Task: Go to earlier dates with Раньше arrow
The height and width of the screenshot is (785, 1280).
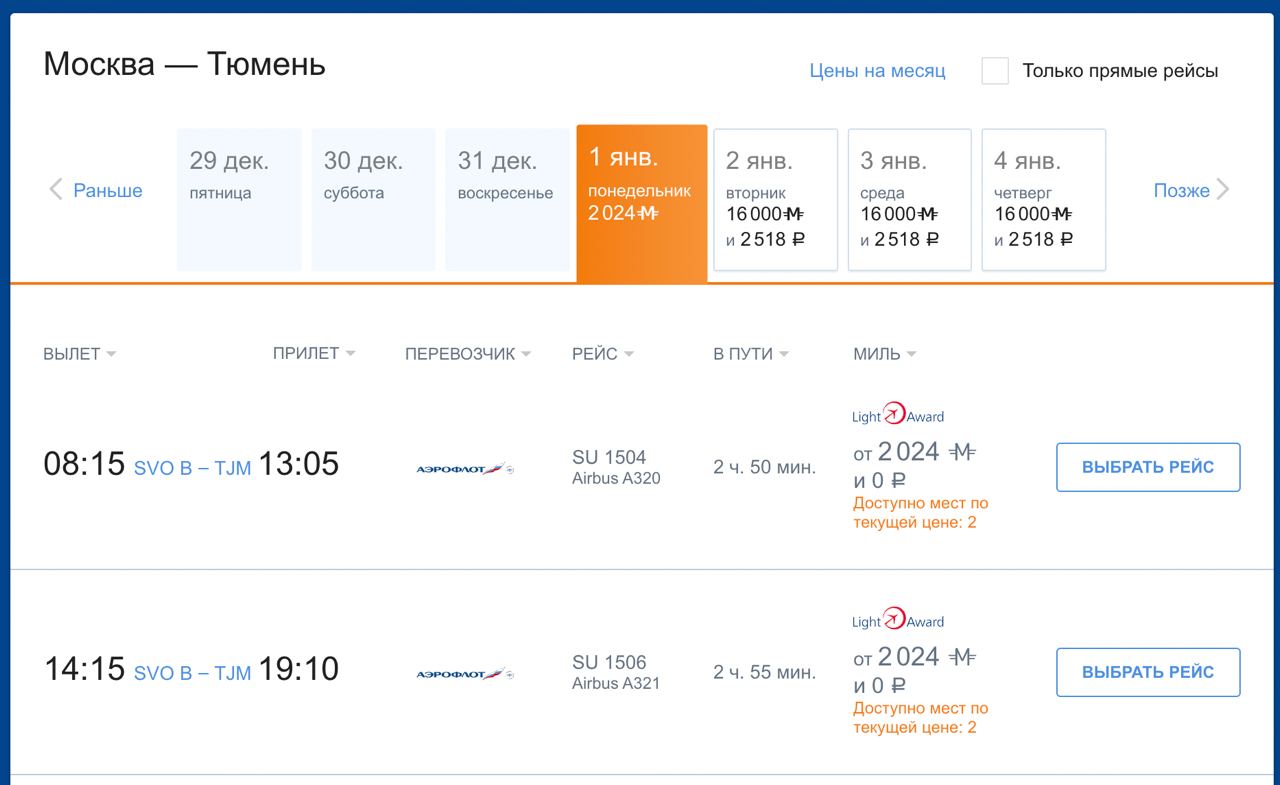Action: point(96,190)
